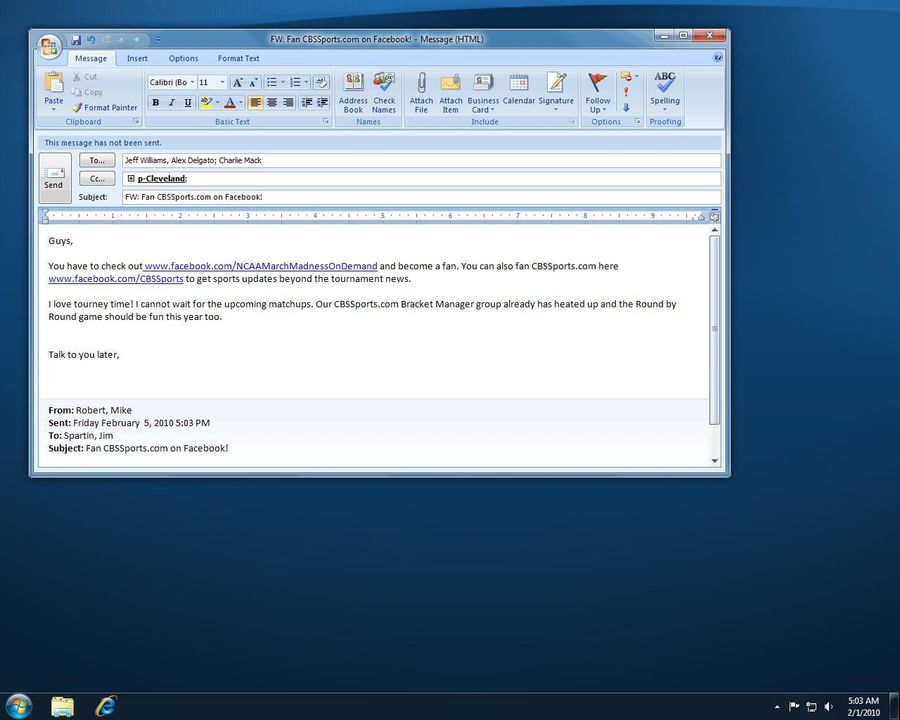The height and width of the screenshot is (720, 900).
Task: Increase the paragraph indent
Action: pyautogui.click(x=323, y=102)
